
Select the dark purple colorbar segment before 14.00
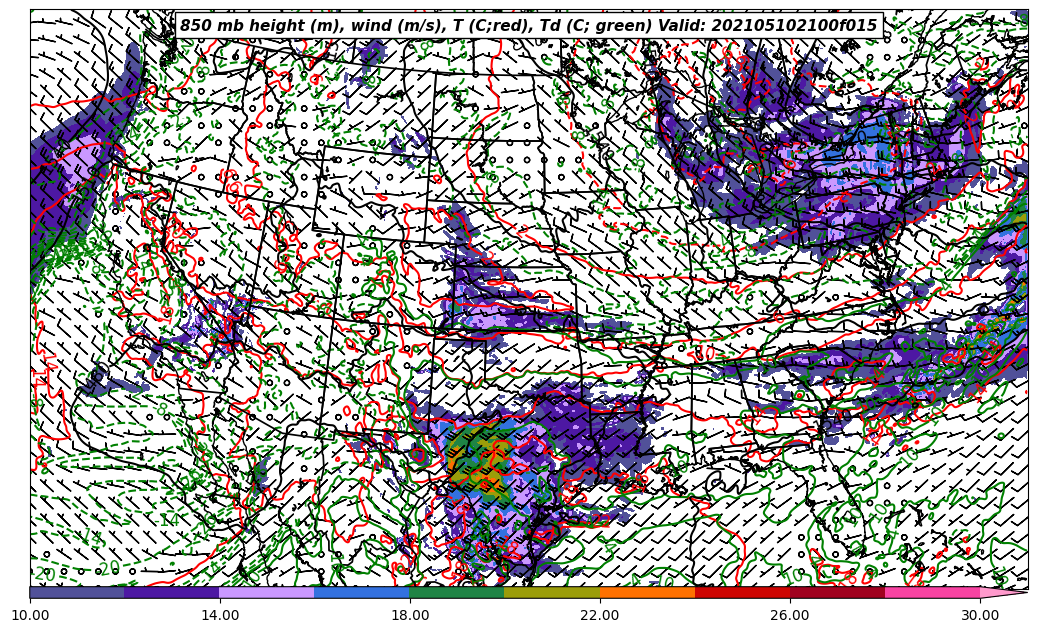pos(172,593)
